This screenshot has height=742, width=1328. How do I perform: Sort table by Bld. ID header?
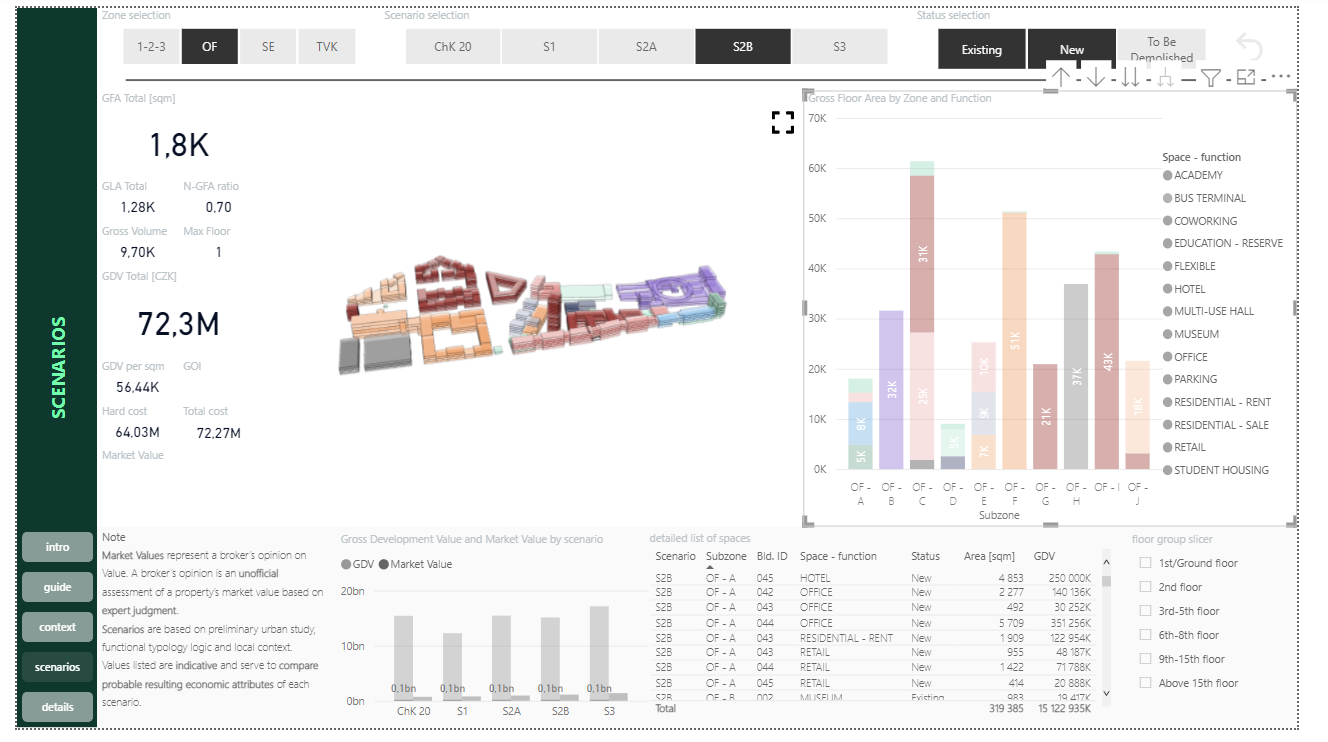tap(772, 556)
